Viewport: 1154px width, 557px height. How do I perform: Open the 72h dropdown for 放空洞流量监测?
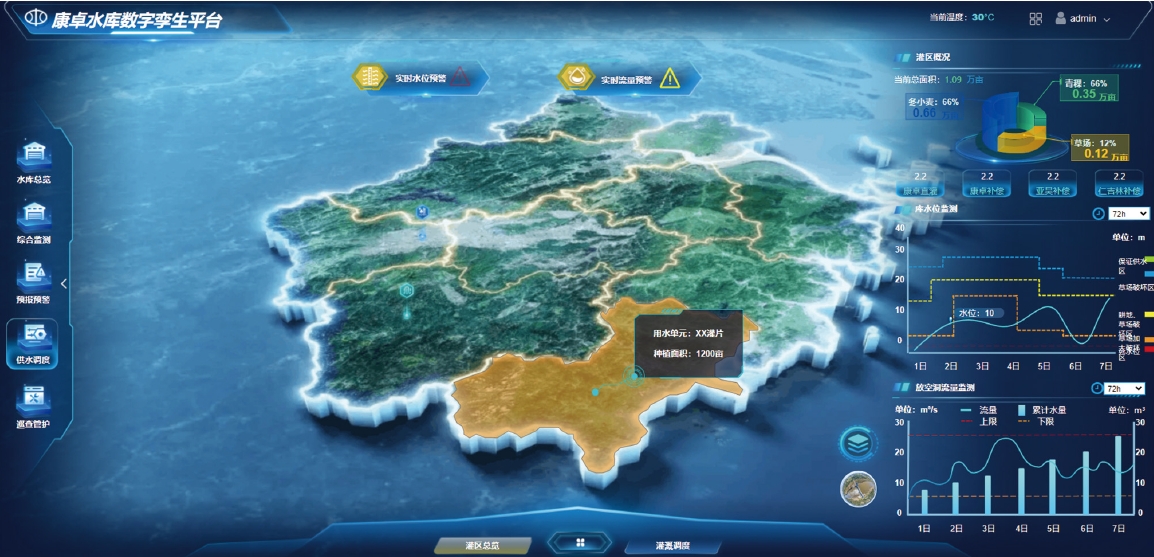pyautogui.click(x=1126, y=388)
